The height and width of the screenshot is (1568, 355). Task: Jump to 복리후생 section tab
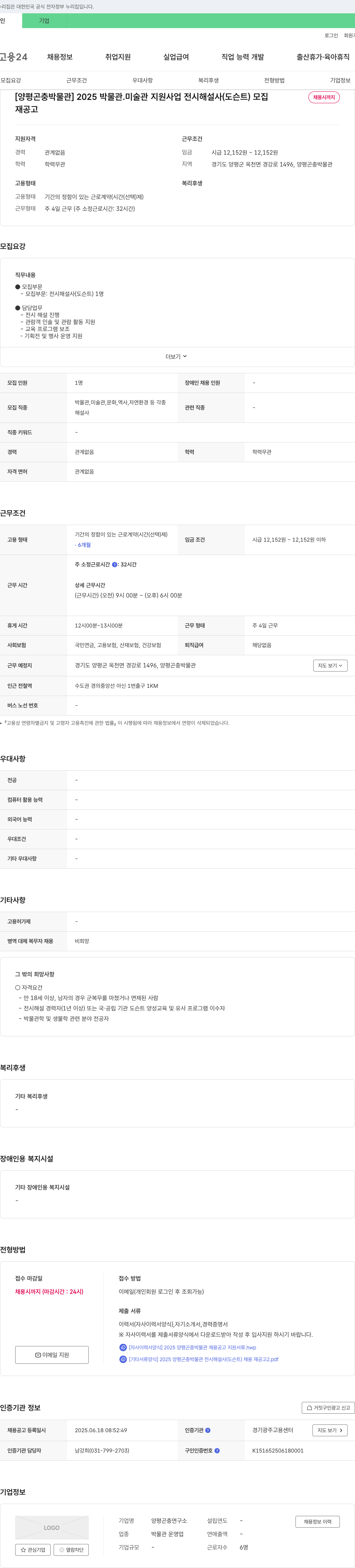pos(209,80)
